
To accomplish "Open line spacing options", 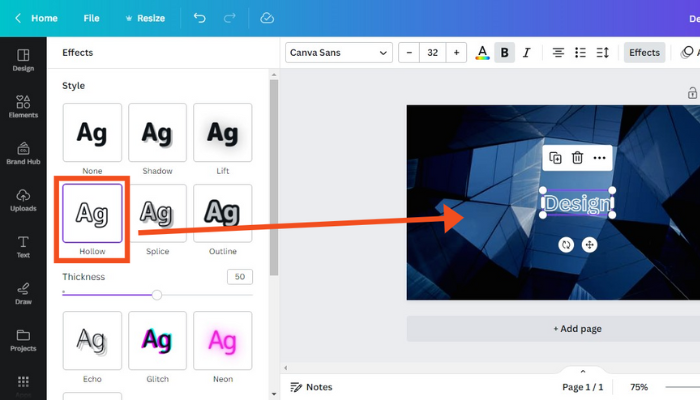I will point(603,53).
